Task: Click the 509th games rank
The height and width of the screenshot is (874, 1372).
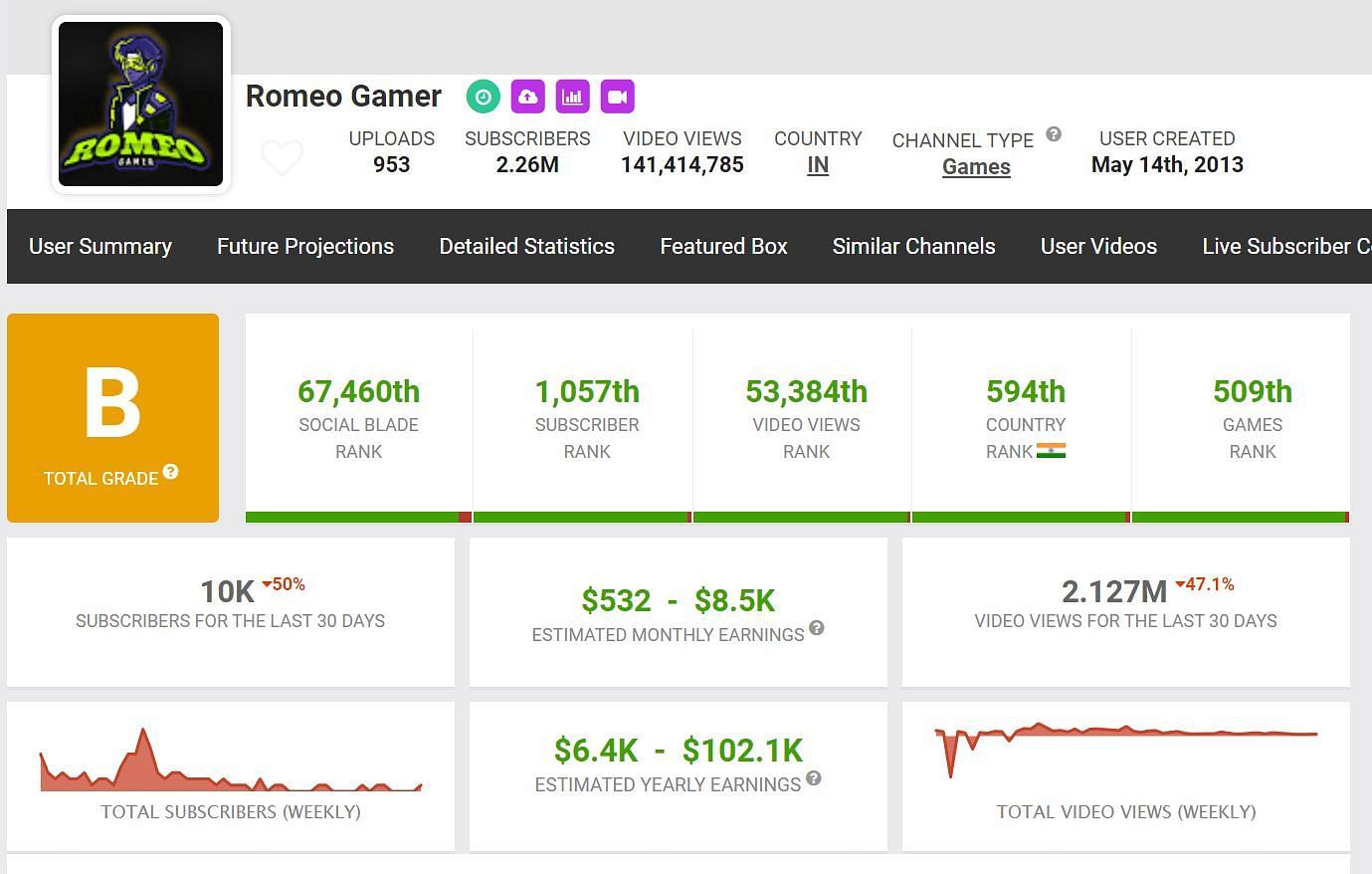Action: 1253,391
